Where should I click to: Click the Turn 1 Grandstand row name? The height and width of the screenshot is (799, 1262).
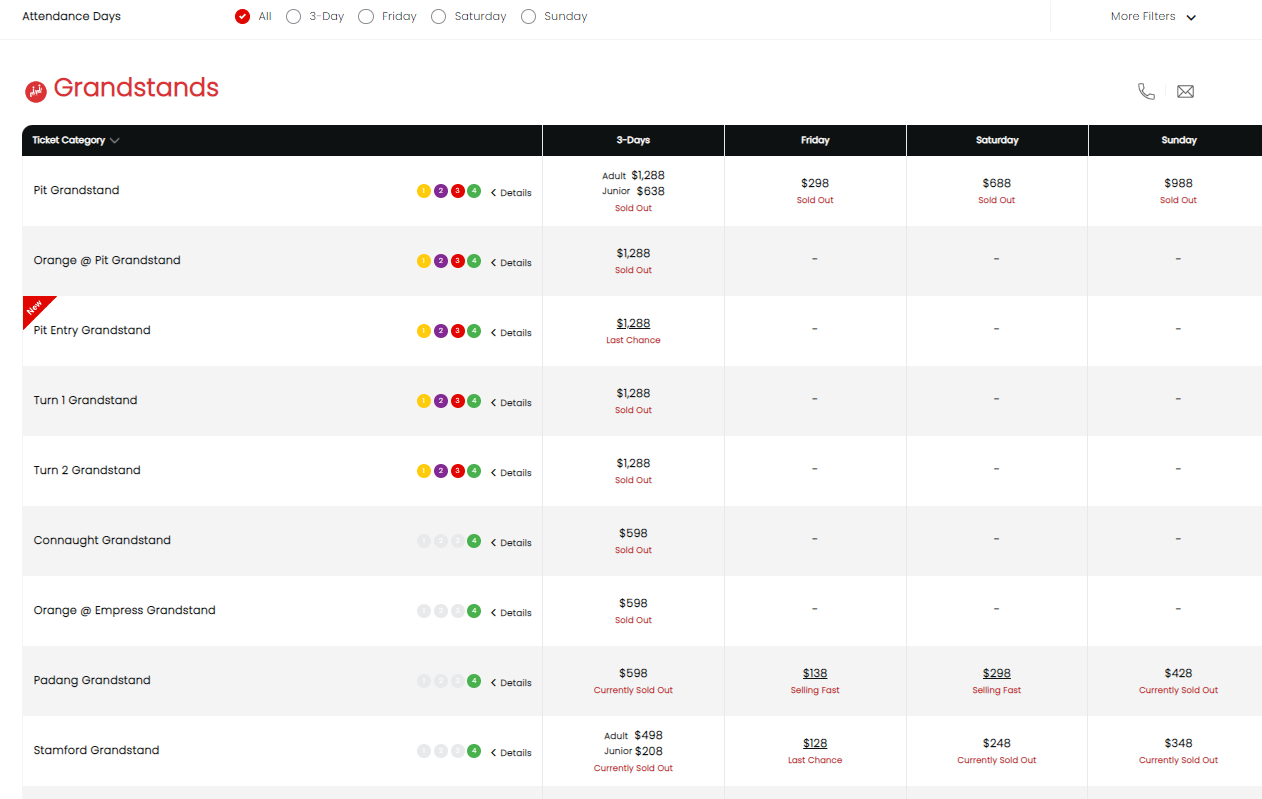[86, 400]
